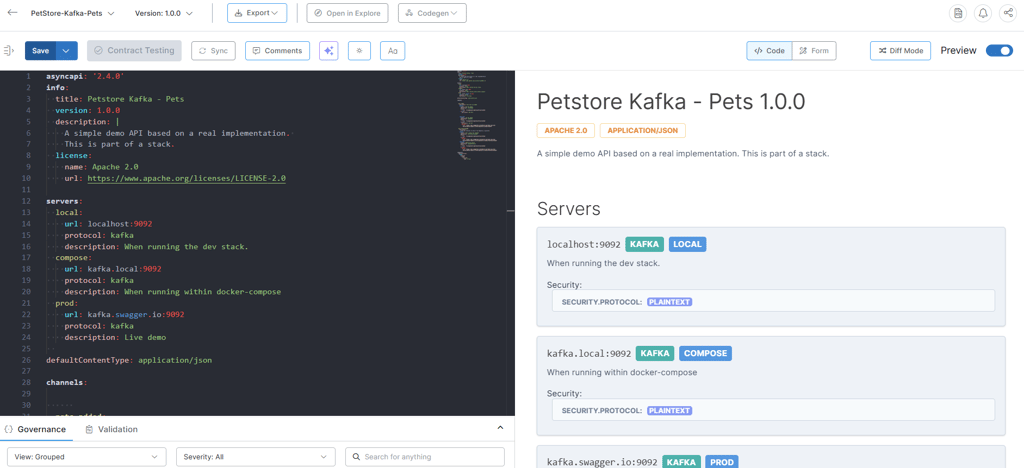Open the Governance tab
Viewport: 1024px width, 468px height.
click(x=35, y=429)
